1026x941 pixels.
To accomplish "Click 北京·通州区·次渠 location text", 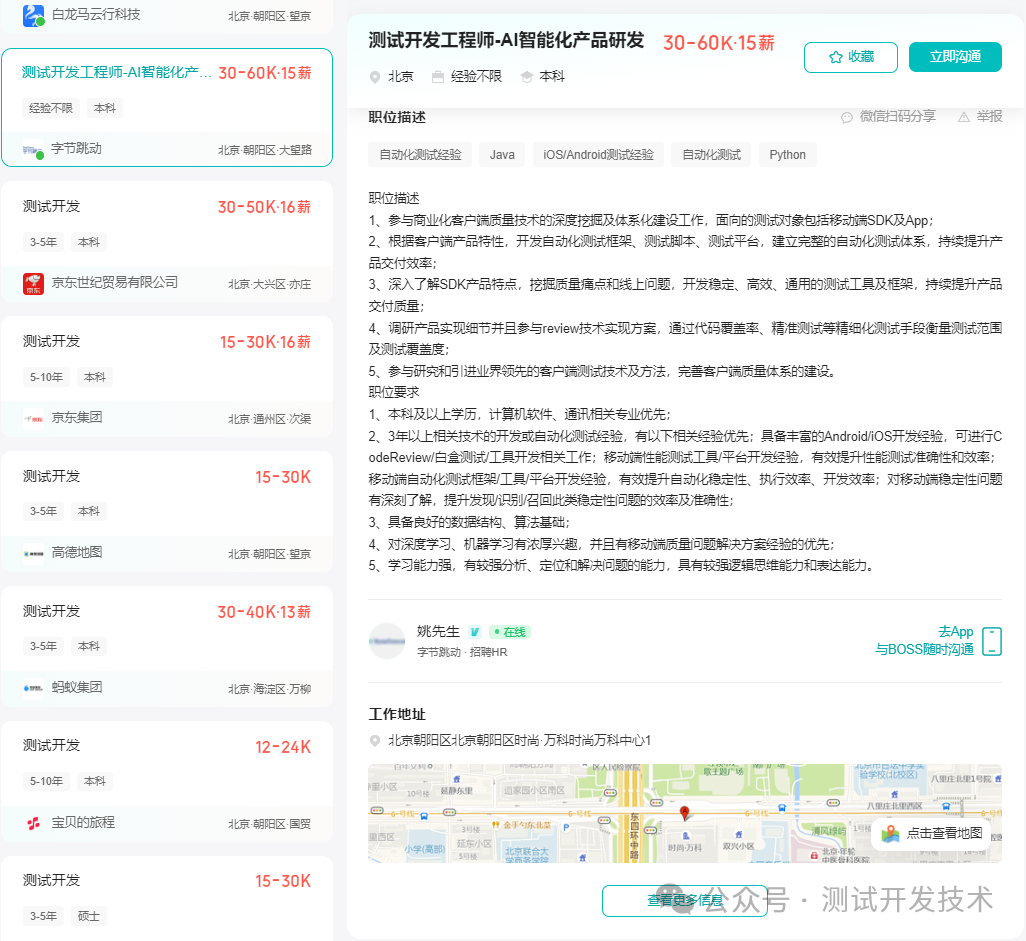I will 270,419.
